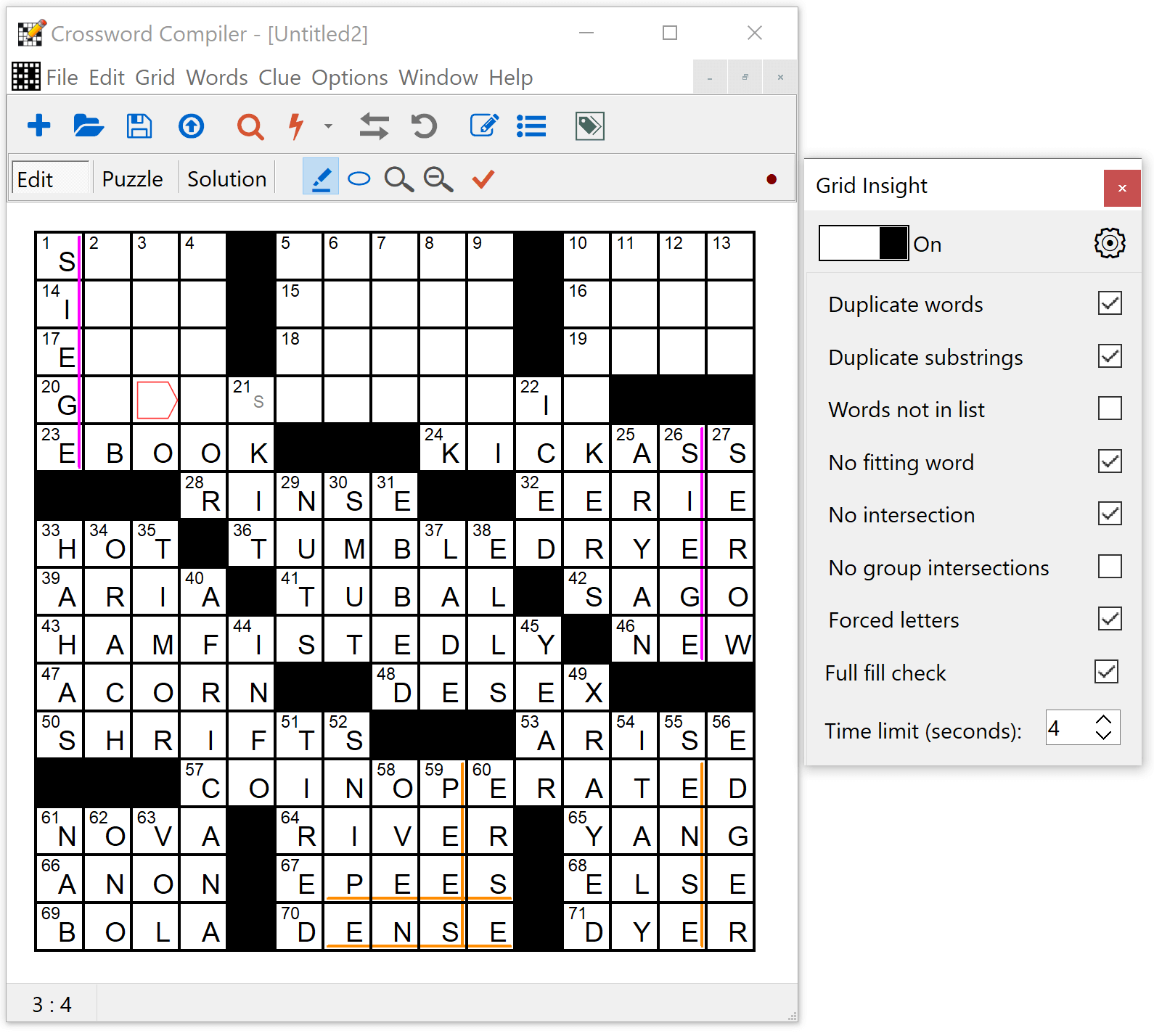Enable the Words not in list checkbox
This screenshot has height=1036, width=1154.
click(x=1110, y=408)
